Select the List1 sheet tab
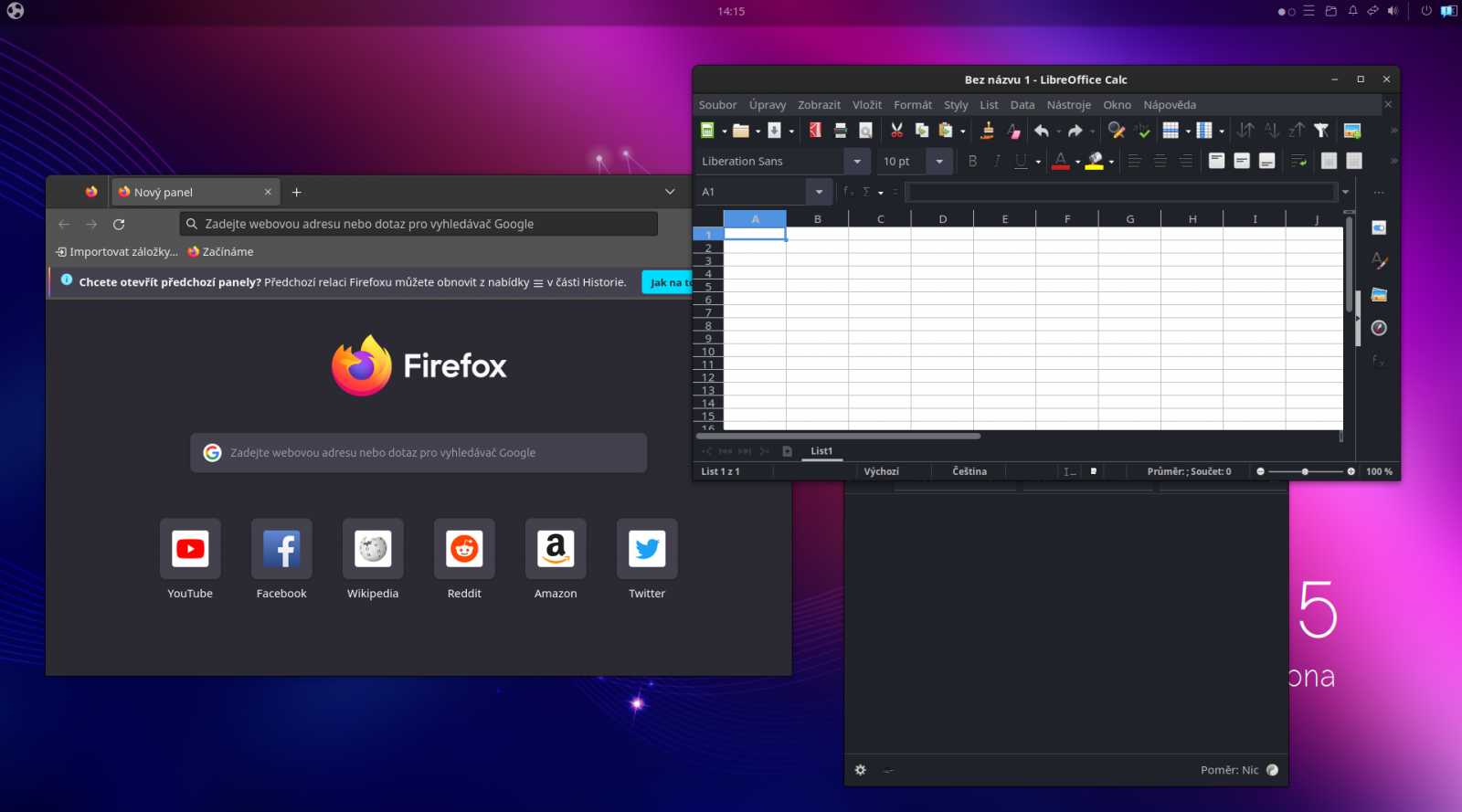This screenshot has width=1462, height=812. click(x=821, y=451)
